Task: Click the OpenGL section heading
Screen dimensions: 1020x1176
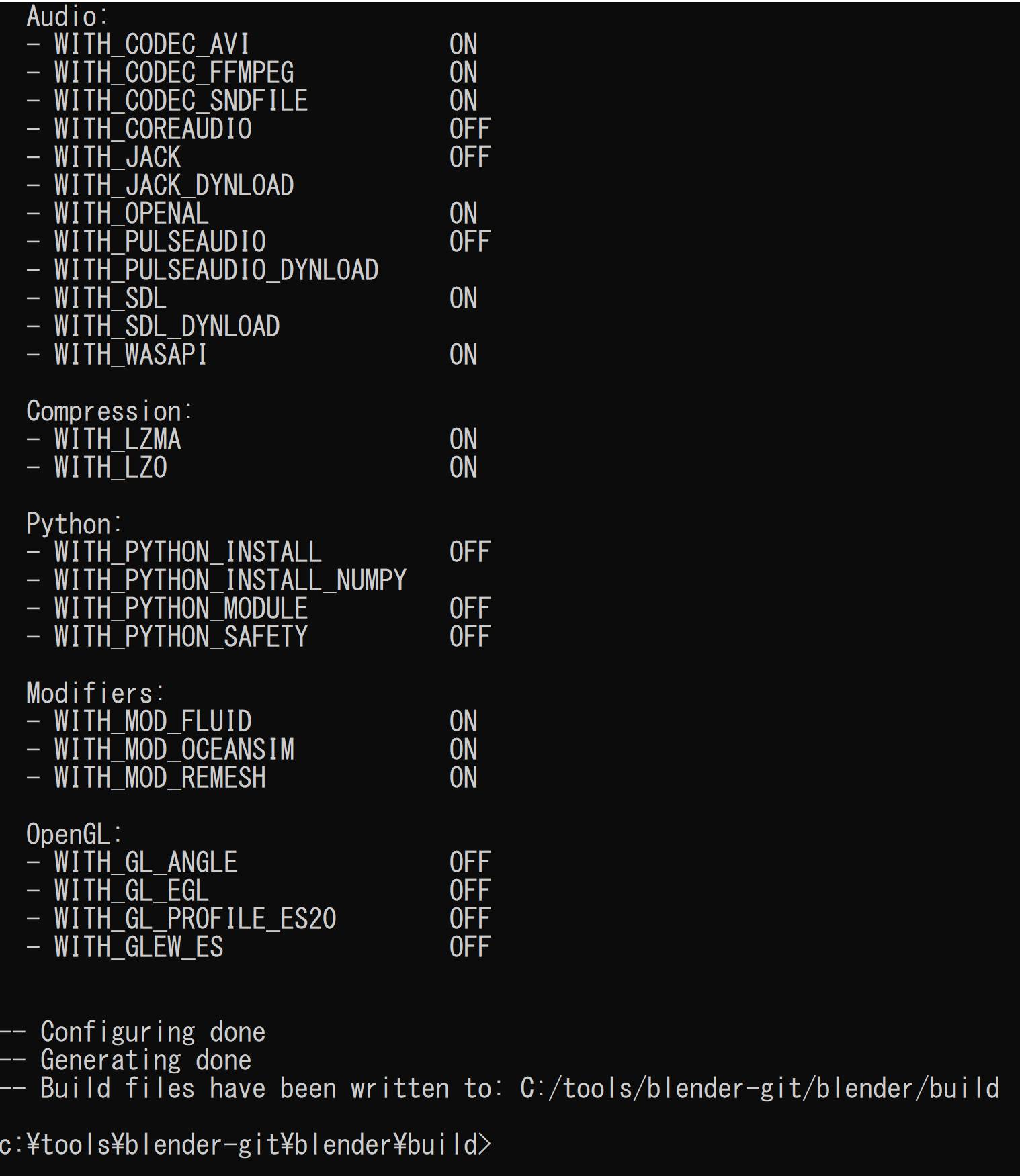Action: [x=74, y=834]
